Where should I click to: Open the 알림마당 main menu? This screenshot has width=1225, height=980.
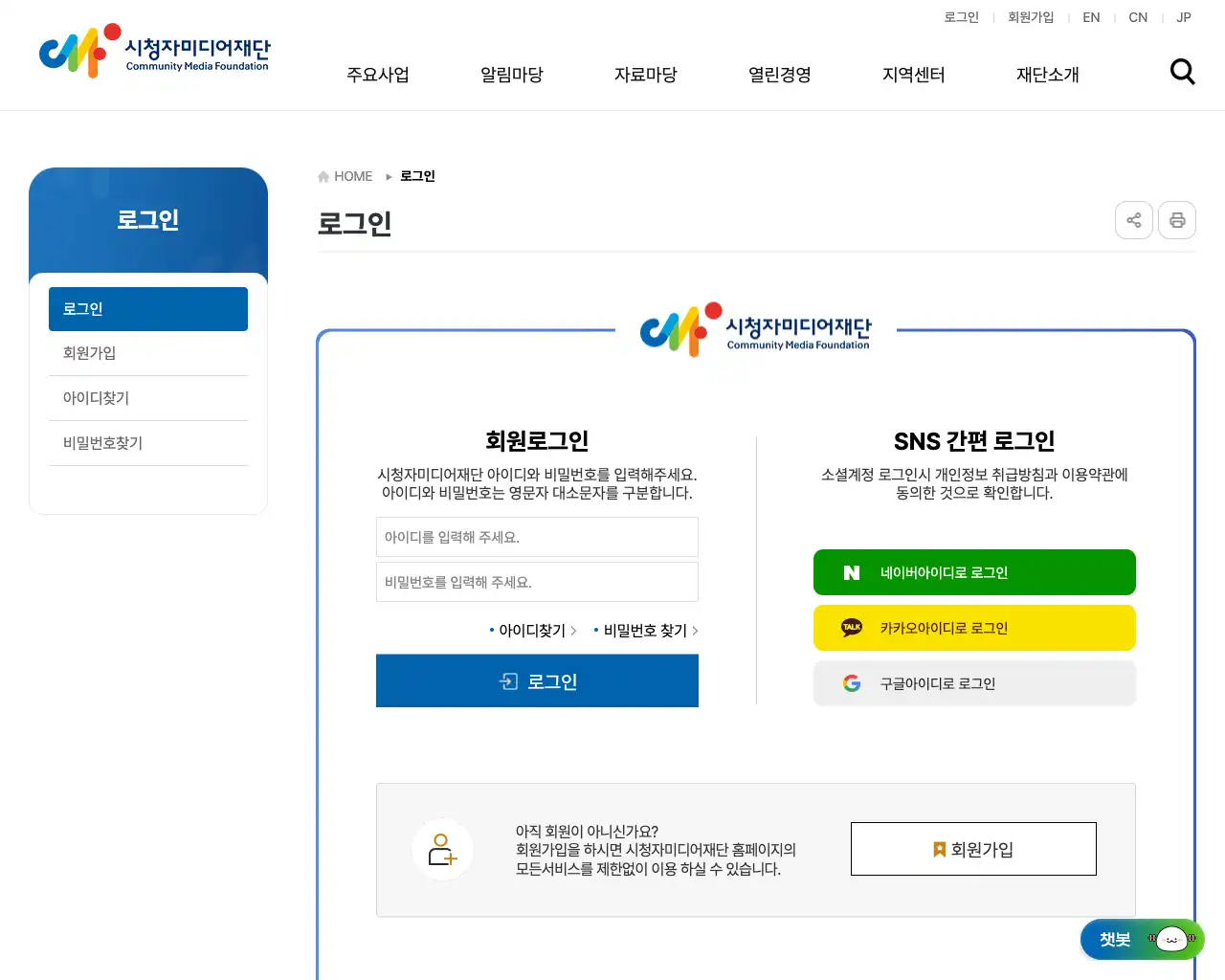512,75
